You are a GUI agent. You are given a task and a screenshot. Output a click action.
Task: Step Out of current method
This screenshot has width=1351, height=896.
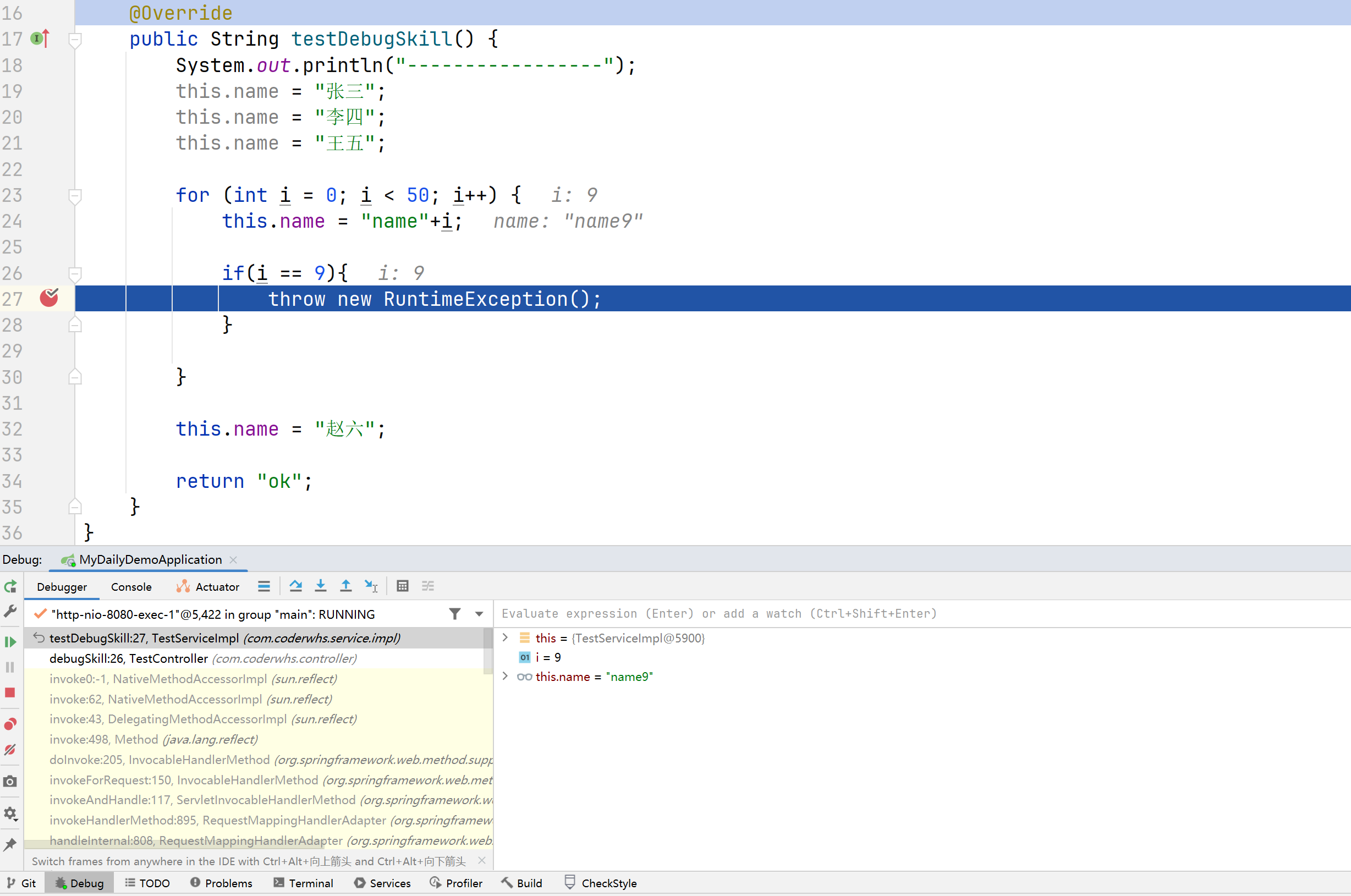(x=346, y=586)
